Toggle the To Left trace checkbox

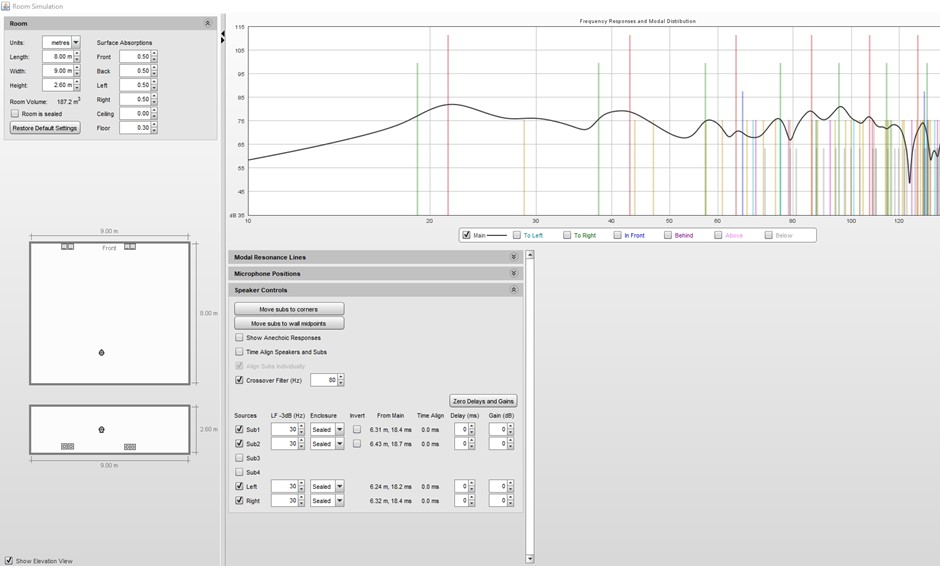(x=517, y=235)
